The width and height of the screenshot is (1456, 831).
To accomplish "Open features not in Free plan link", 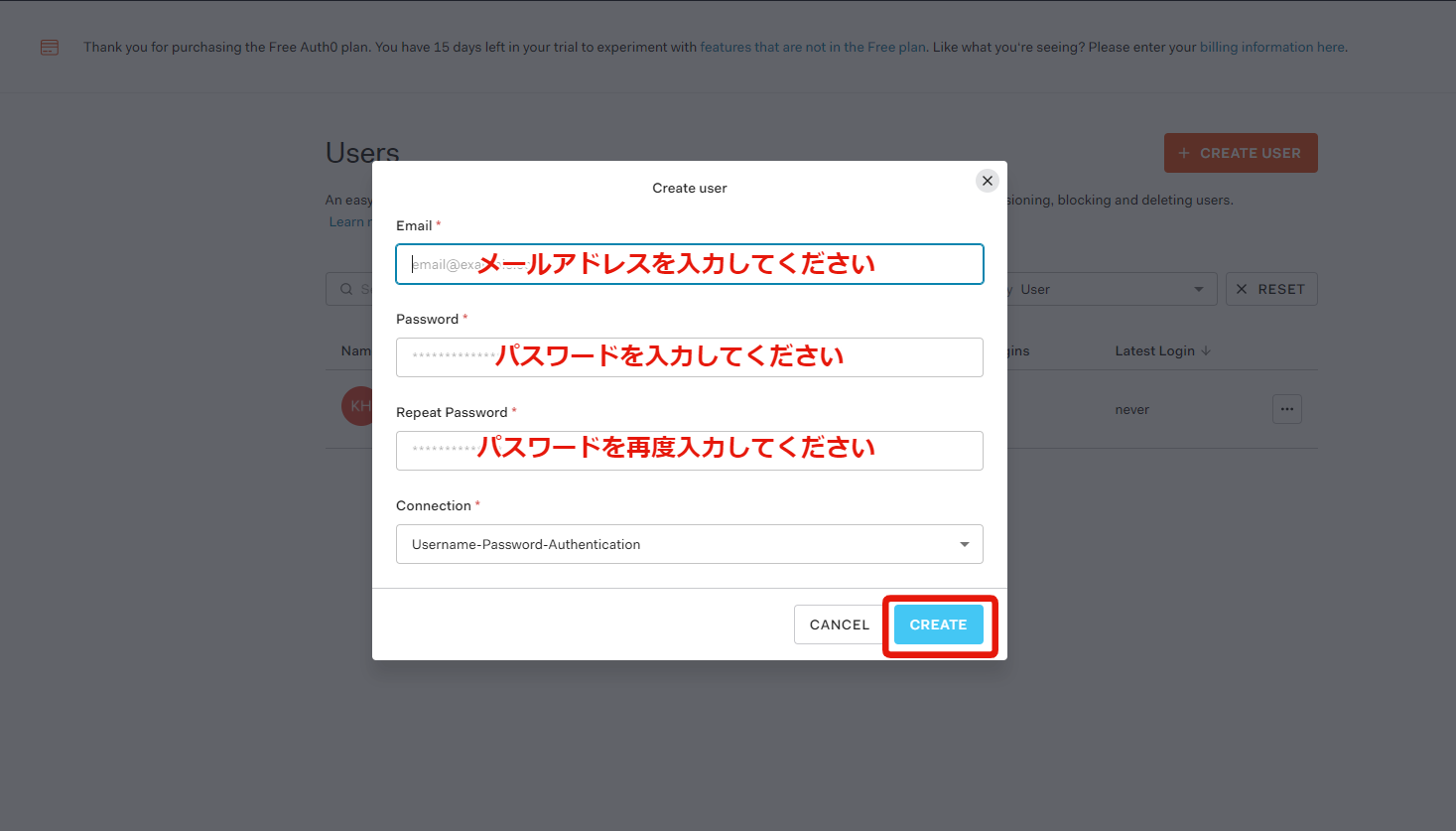I will (x=813, y=47).
